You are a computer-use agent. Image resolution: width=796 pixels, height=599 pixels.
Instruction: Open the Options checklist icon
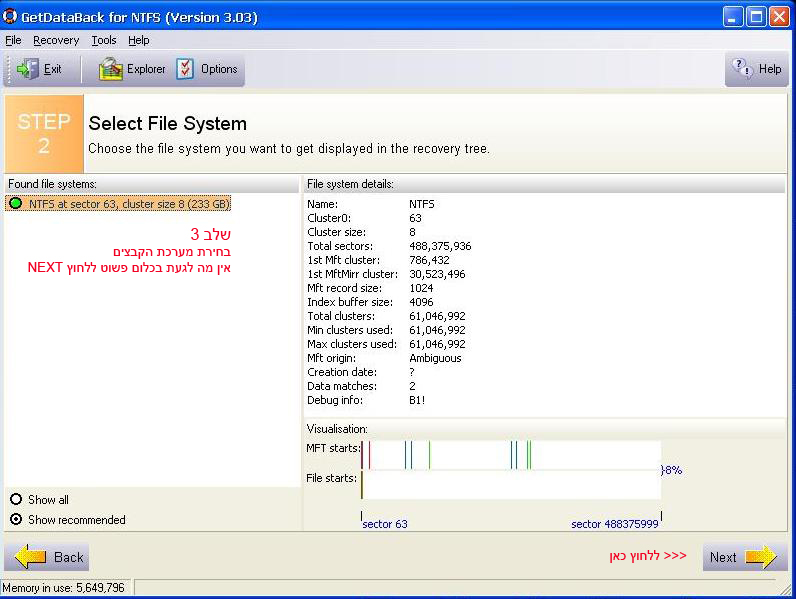coord(185,69)
